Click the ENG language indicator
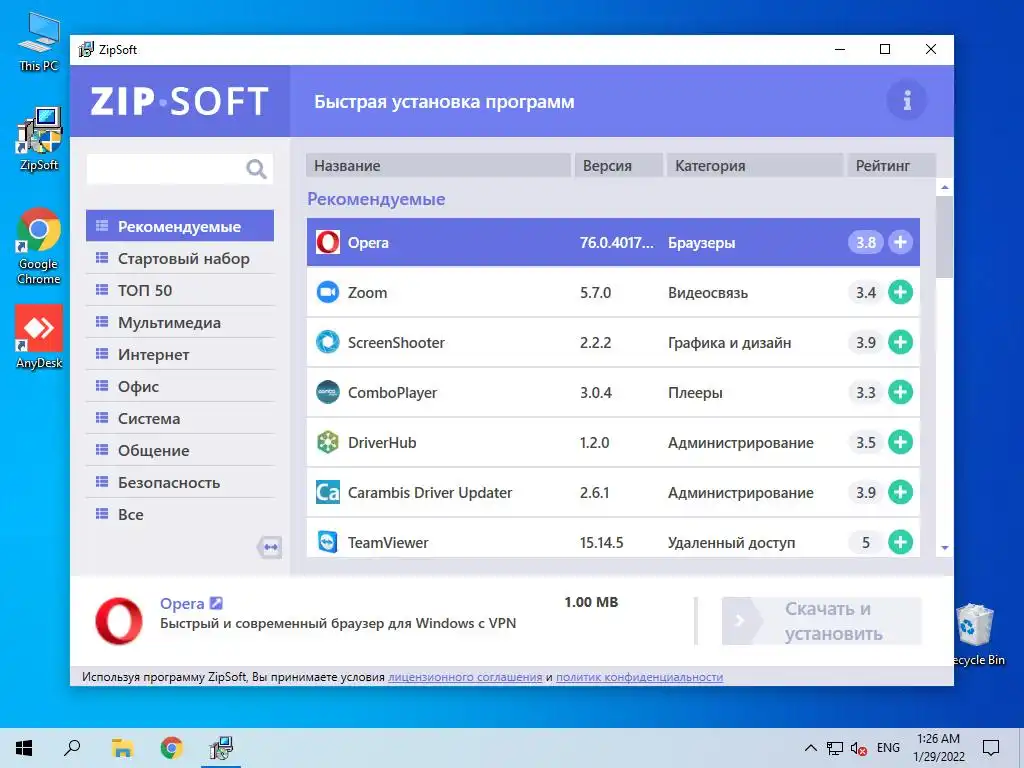 coord(888,748)
